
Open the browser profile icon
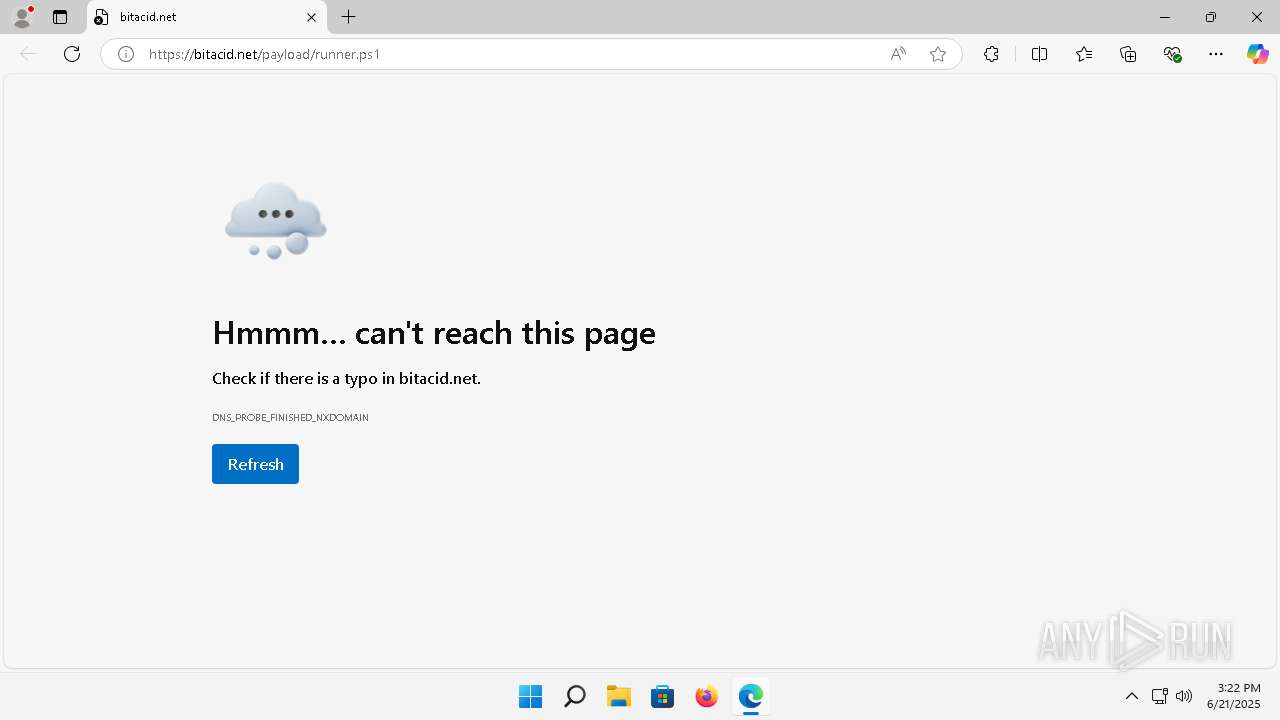[22, 17]
